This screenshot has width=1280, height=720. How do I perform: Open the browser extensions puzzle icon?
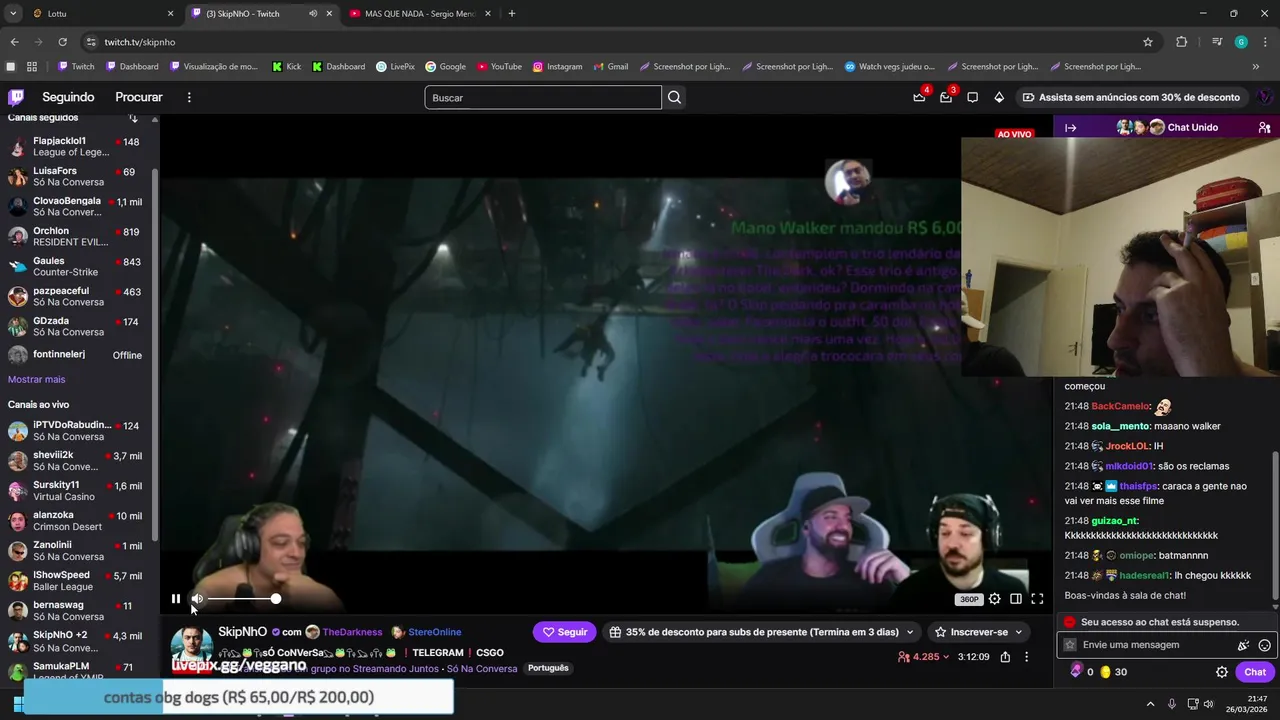point(1181,42)
